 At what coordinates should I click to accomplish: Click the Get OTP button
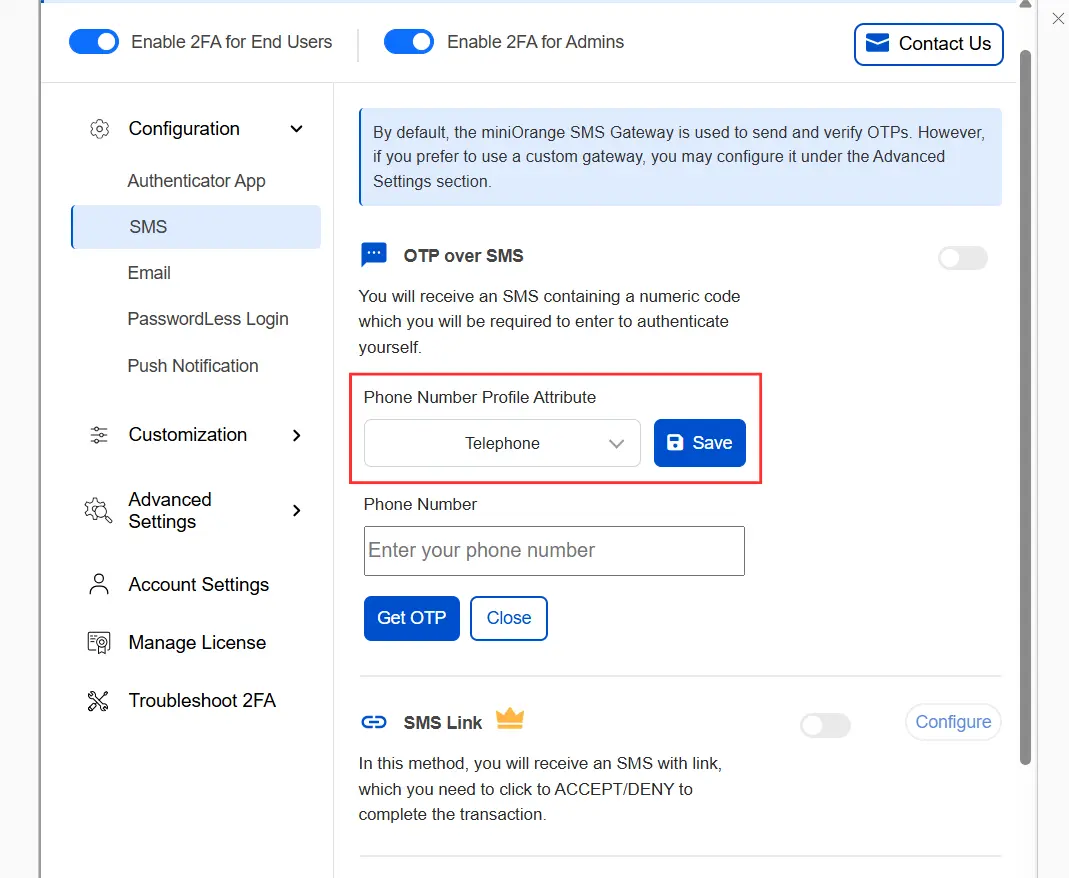tap(412, 618)
